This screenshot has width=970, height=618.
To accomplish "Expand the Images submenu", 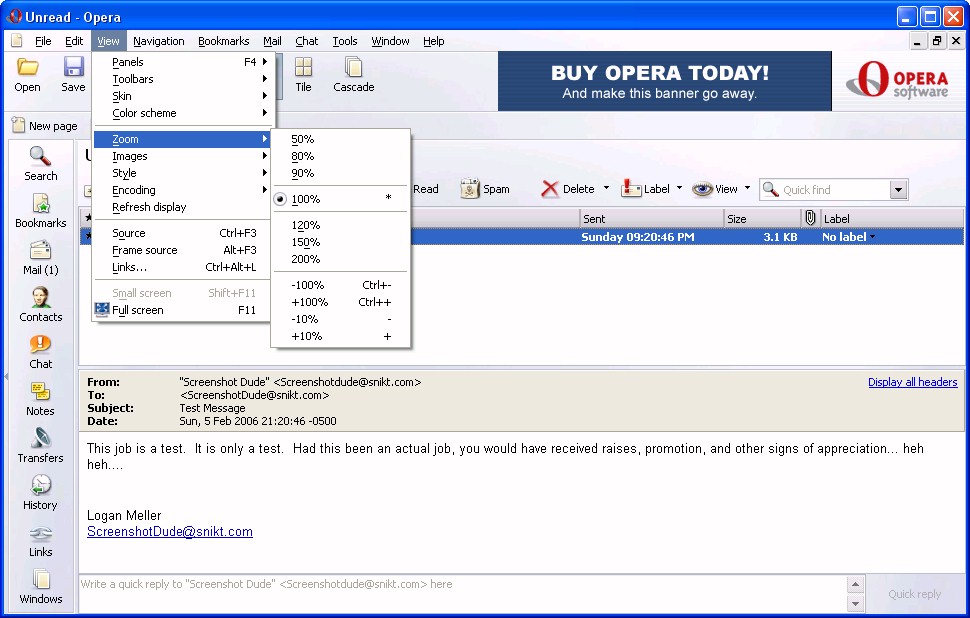I will click(x=181, y=156).
